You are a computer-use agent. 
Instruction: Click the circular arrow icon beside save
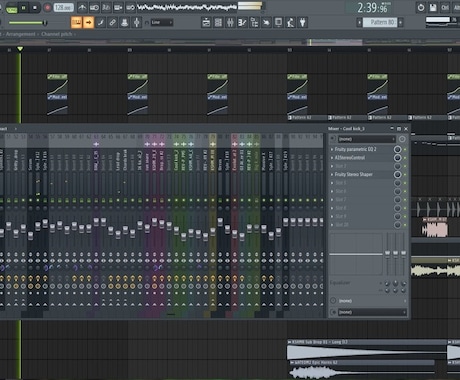pyautogui.click(x=421, y=7)
